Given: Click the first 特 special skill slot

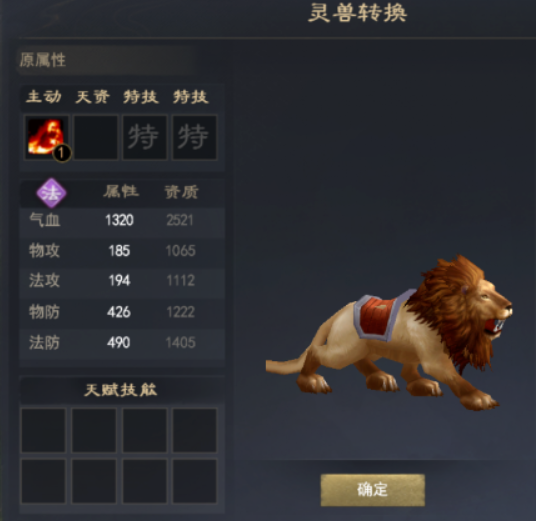Looking at the screenshot, I should point(145,137).
